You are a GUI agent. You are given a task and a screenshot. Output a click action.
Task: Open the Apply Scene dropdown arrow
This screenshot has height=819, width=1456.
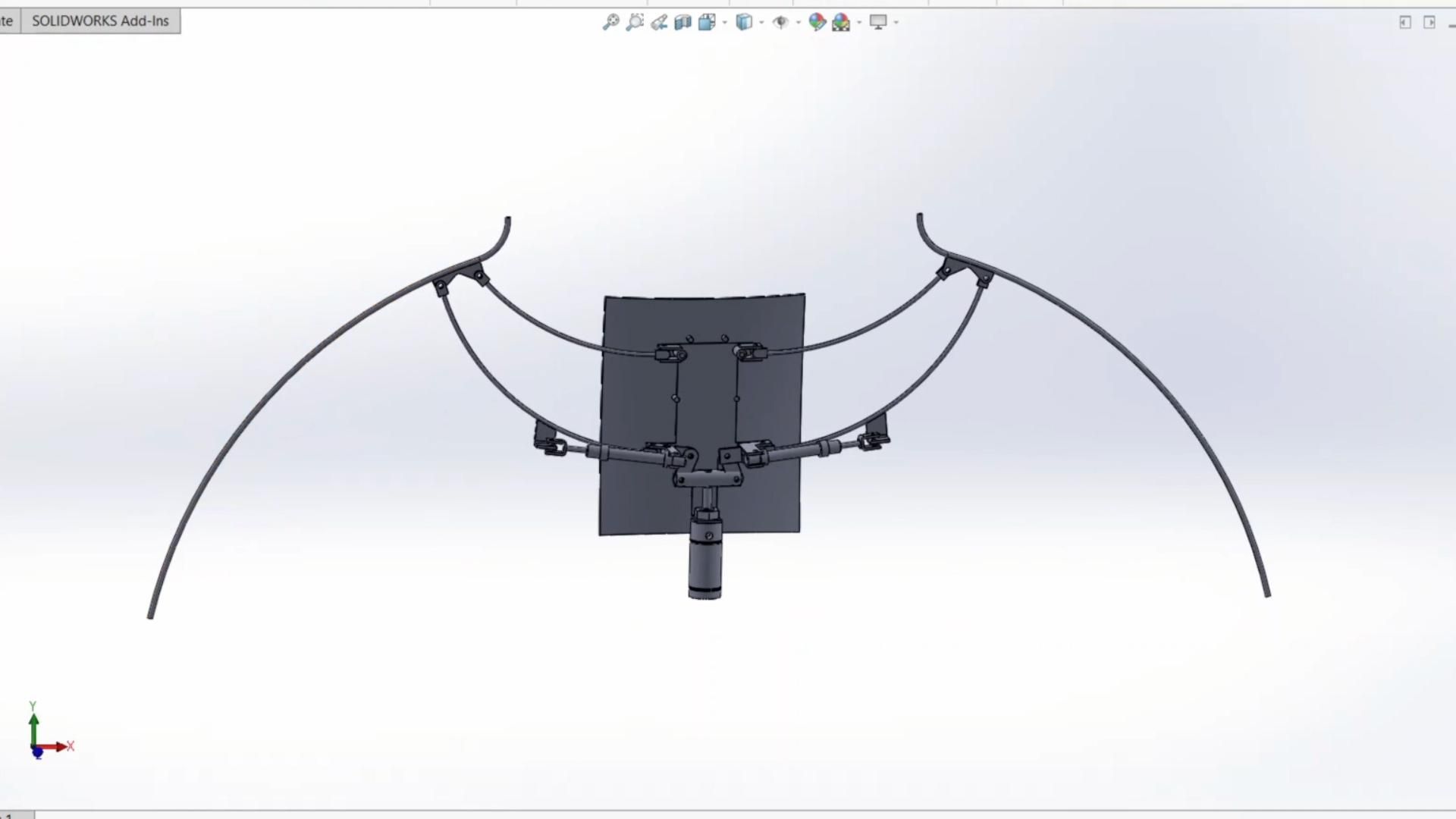(x=858, y=22)
